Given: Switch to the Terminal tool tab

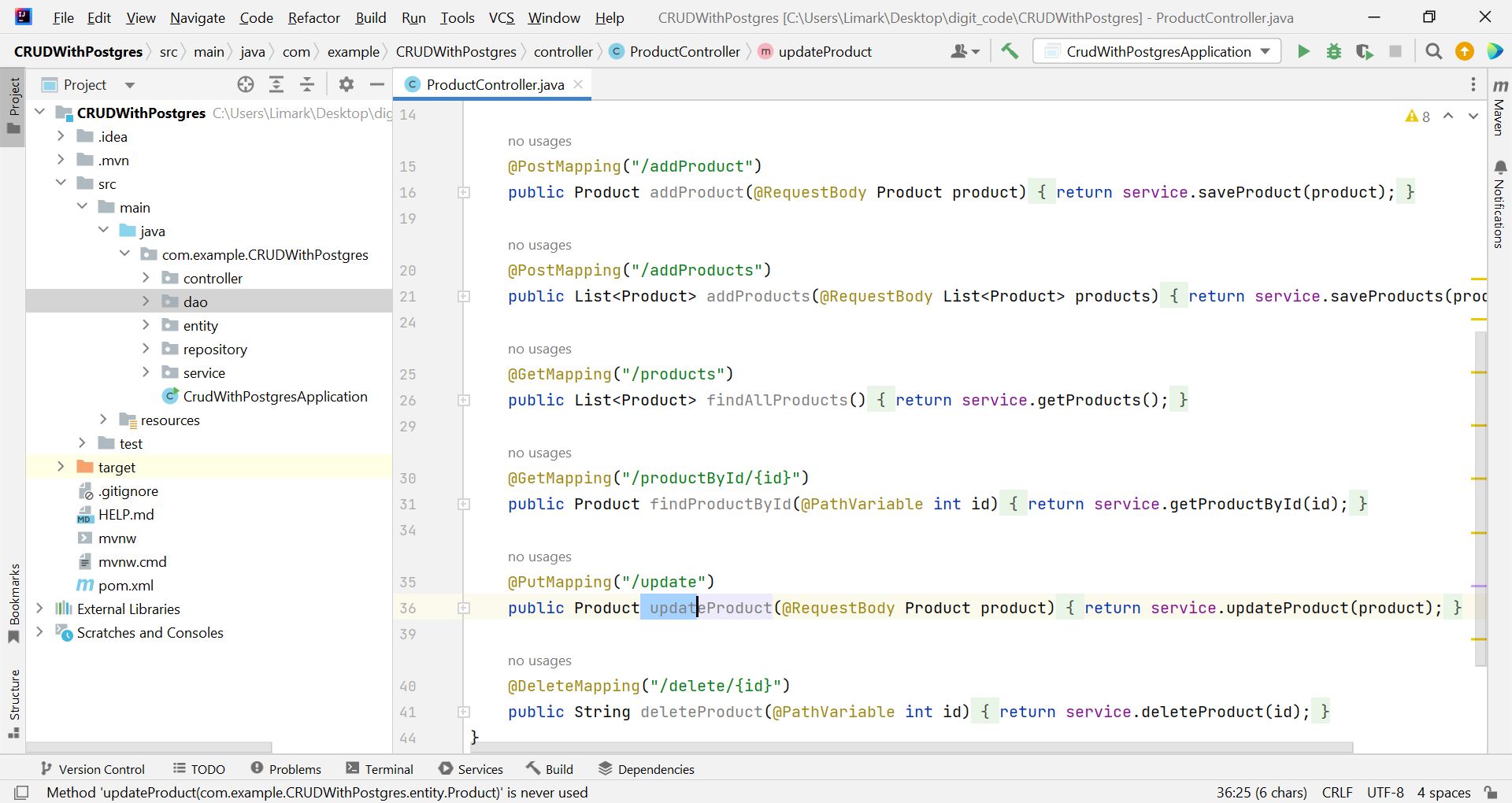Looking at the screenshot, I should point(380,769).
